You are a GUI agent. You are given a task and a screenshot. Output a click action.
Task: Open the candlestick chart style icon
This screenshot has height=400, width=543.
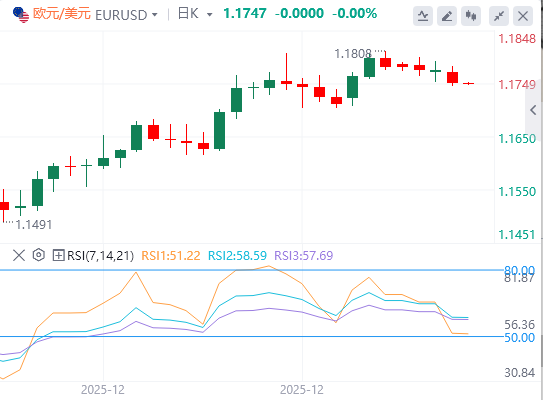471,16
